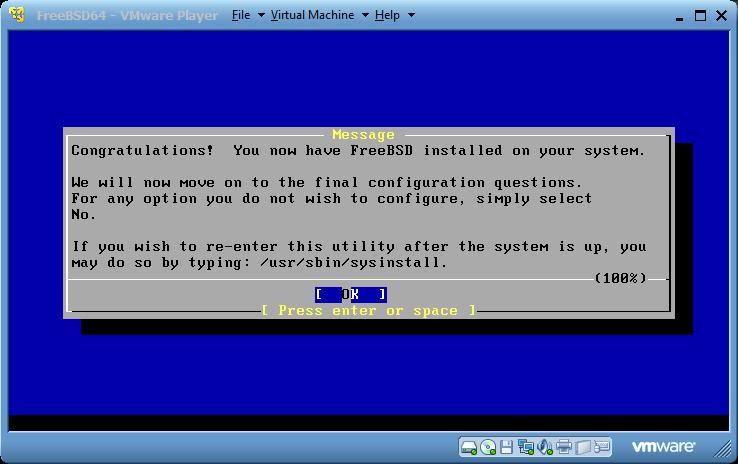Click the sound card device icon
Viewport: 738px width, 464px height.
pos(545,447)
